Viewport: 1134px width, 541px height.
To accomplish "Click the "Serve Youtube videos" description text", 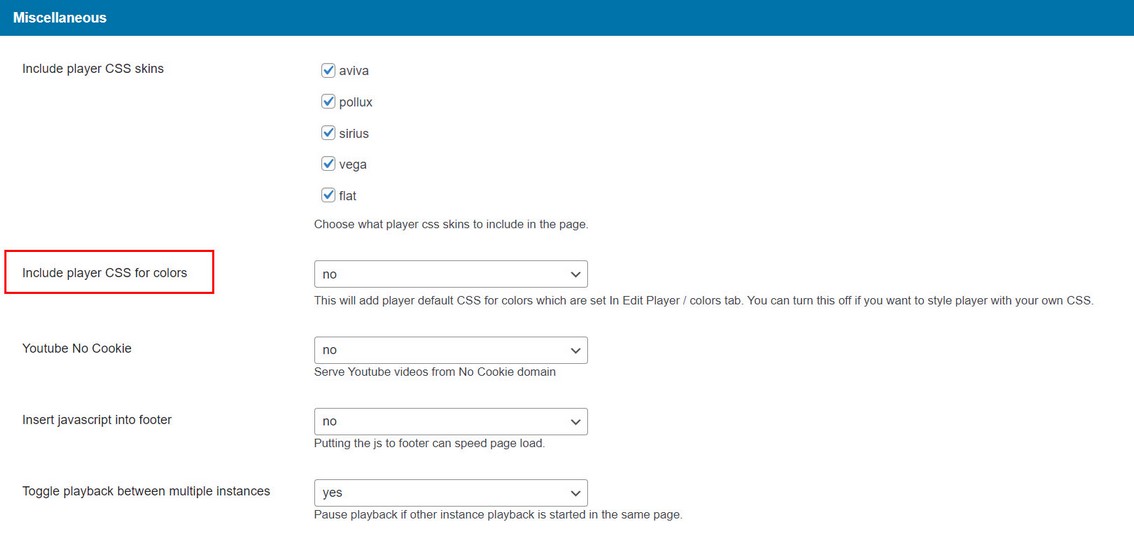I will click(x=435, y=372).
